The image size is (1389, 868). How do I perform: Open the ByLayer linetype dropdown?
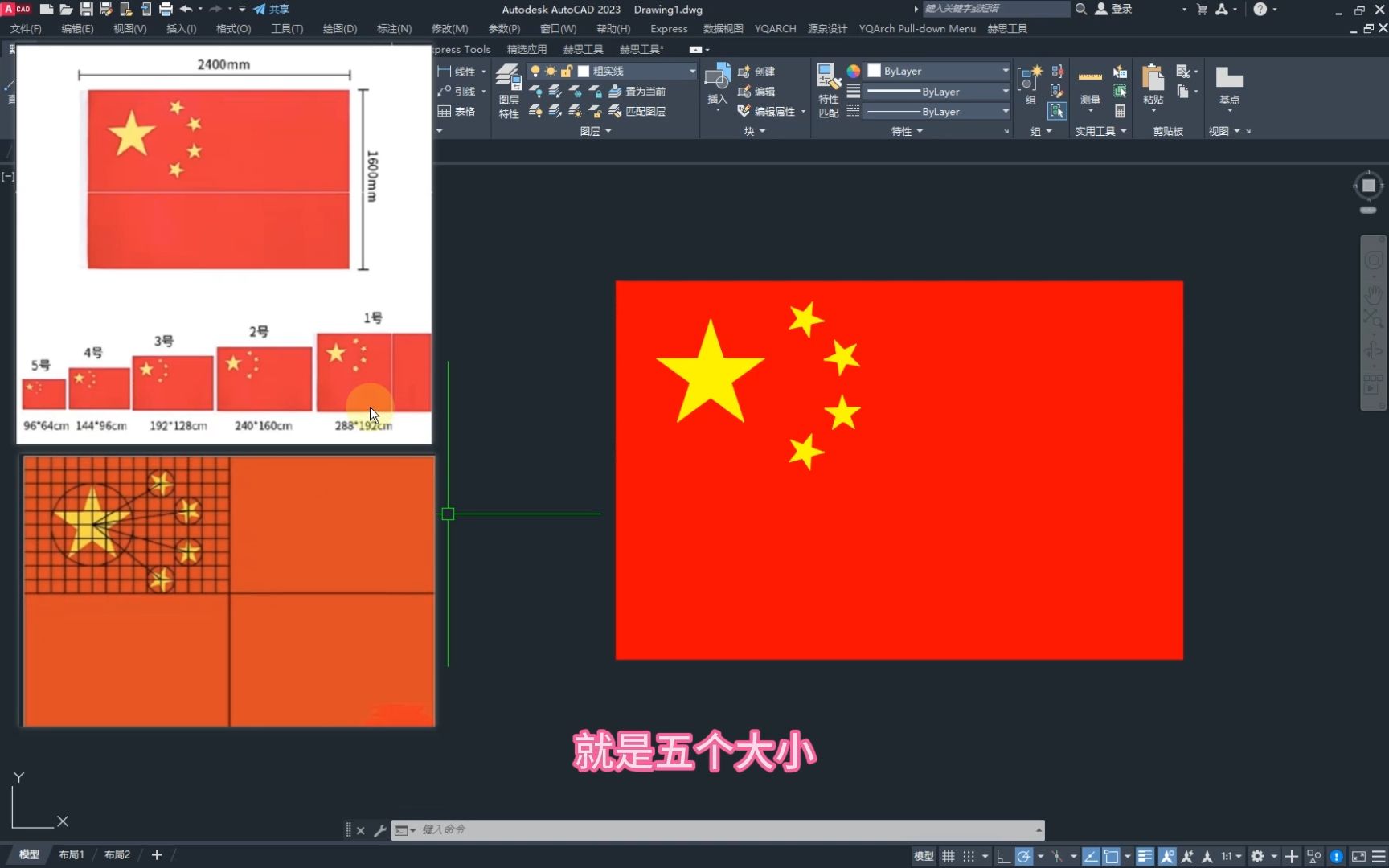click(937, 112)
